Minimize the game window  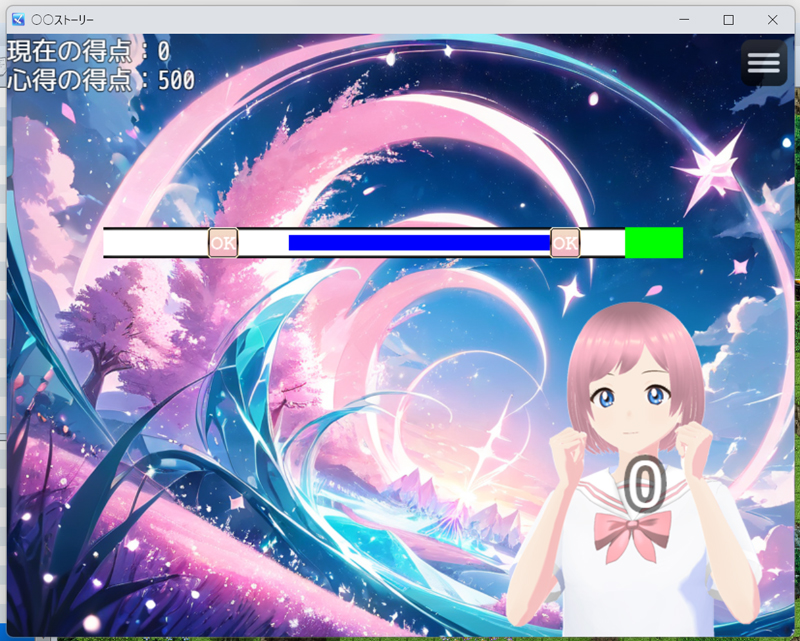point(684,19)
